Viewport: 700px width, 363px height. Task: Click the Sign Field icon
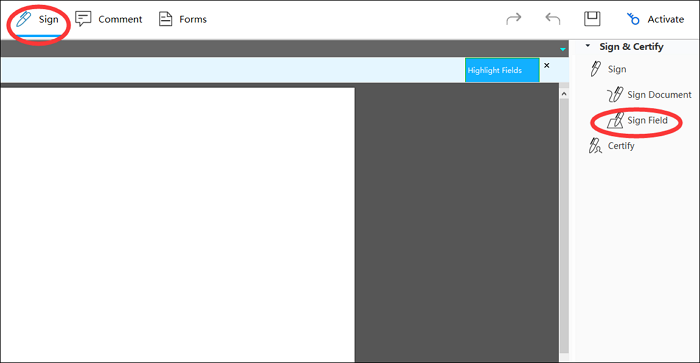point(615,121)
